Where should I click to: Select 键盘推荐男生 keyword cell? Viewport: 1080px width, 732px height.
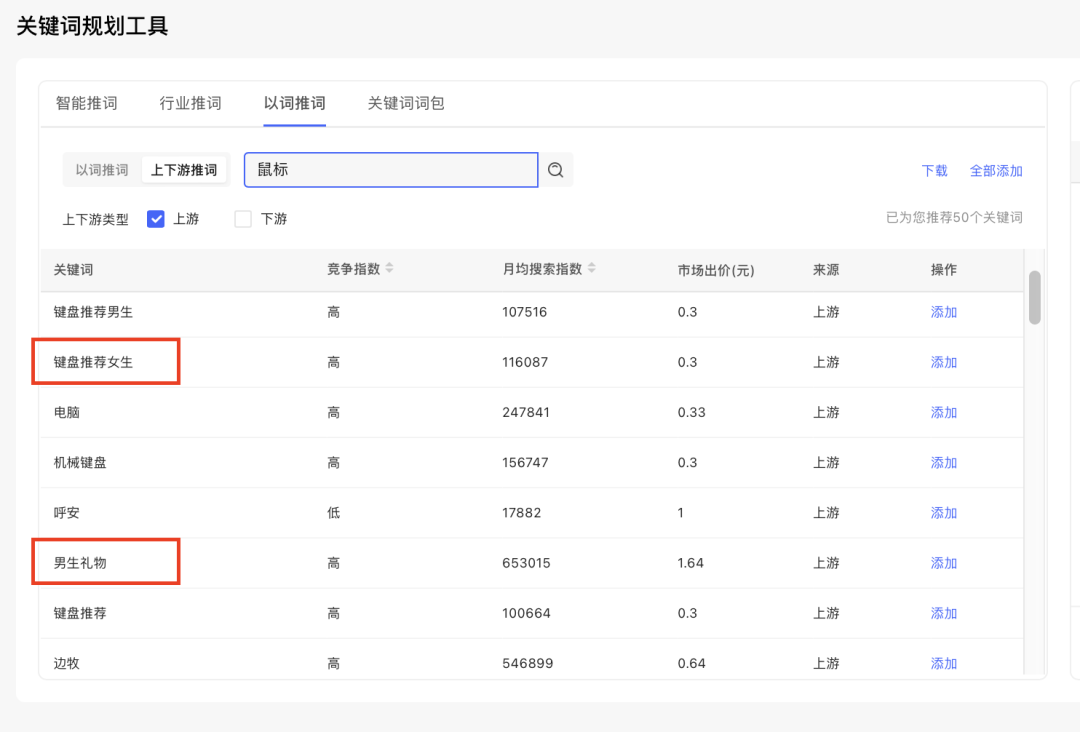click(x=93, y=312)
